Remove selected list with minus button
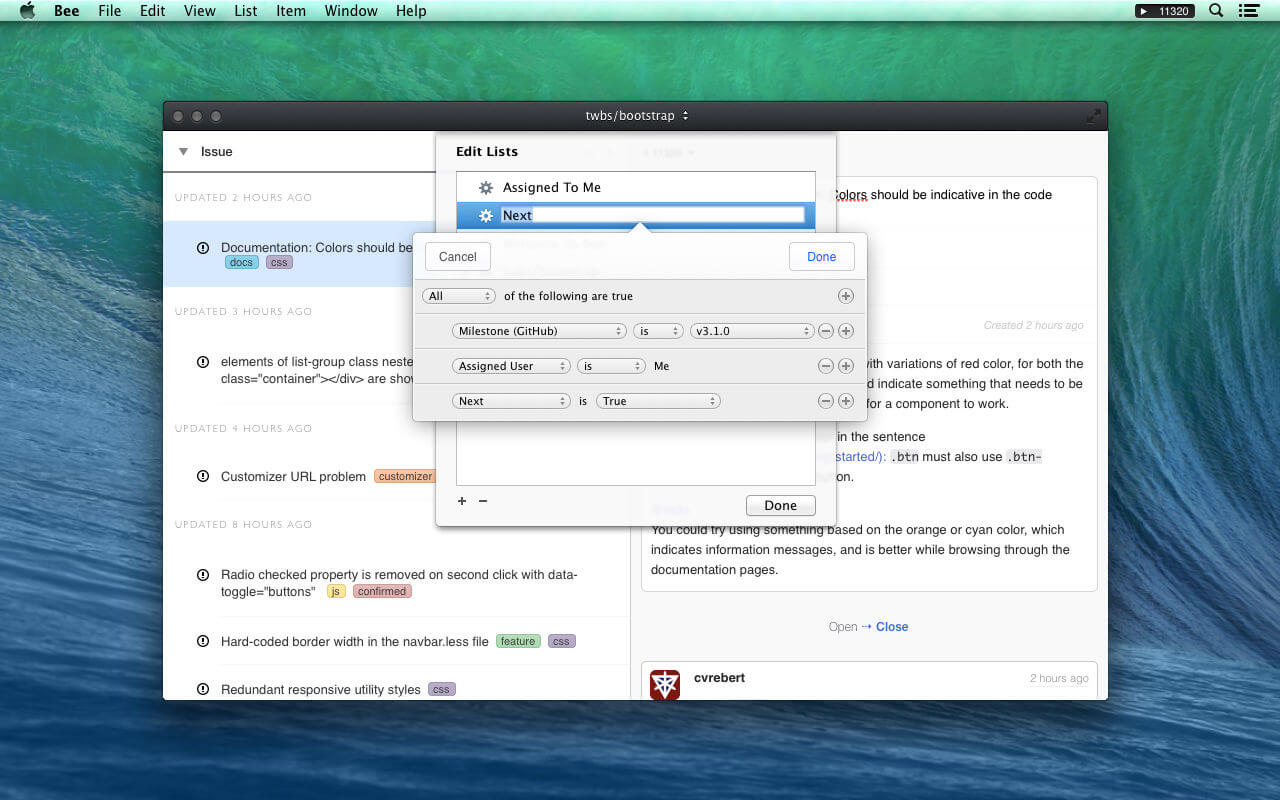Image resolution: width=1280 pixels, height=800 pixels. pyautogui.click(x=483, y=501)
